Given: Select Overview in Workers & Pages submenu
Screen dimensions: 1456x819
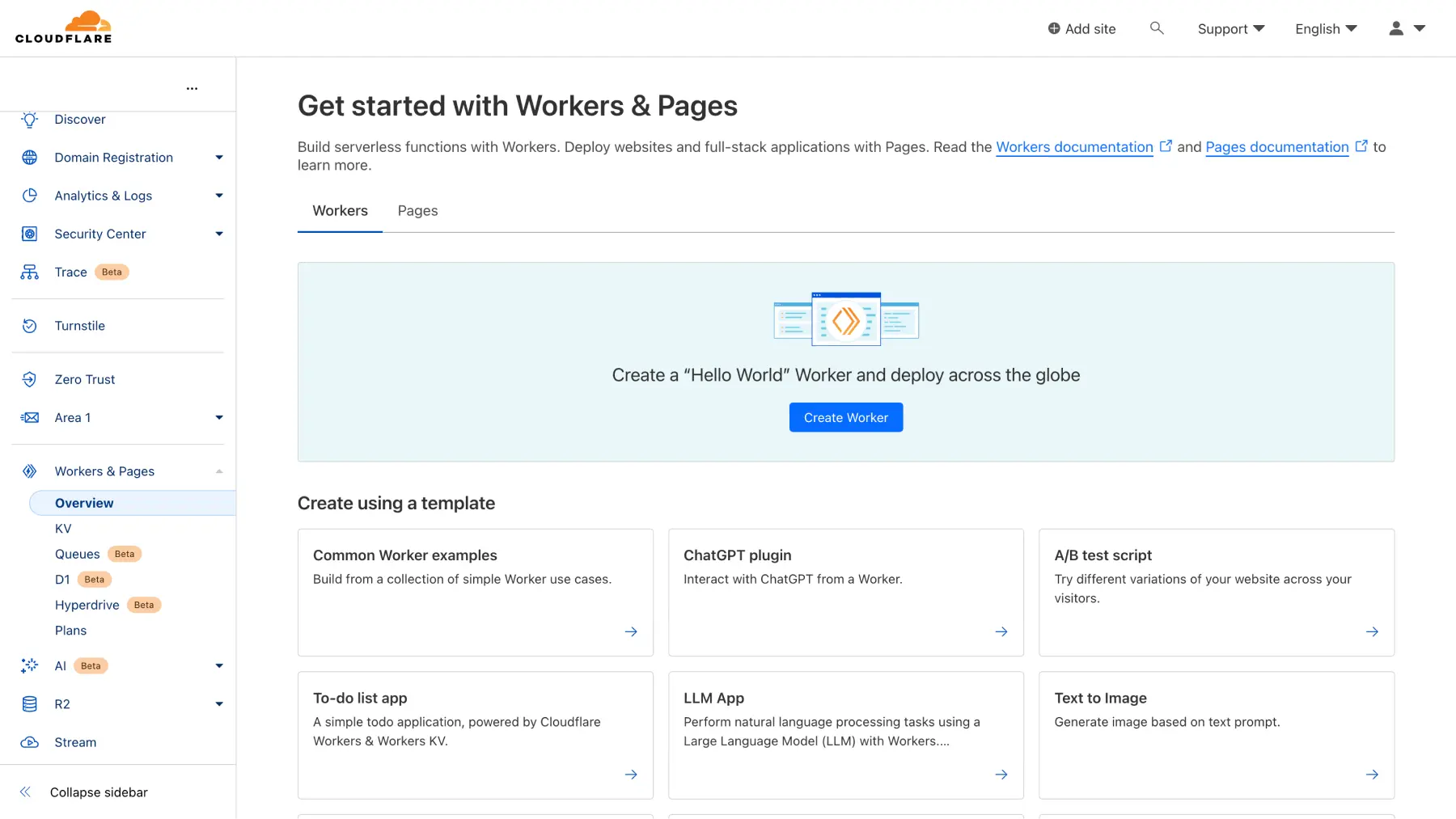Looking at the screenshot, I should [x=133, y=503].
